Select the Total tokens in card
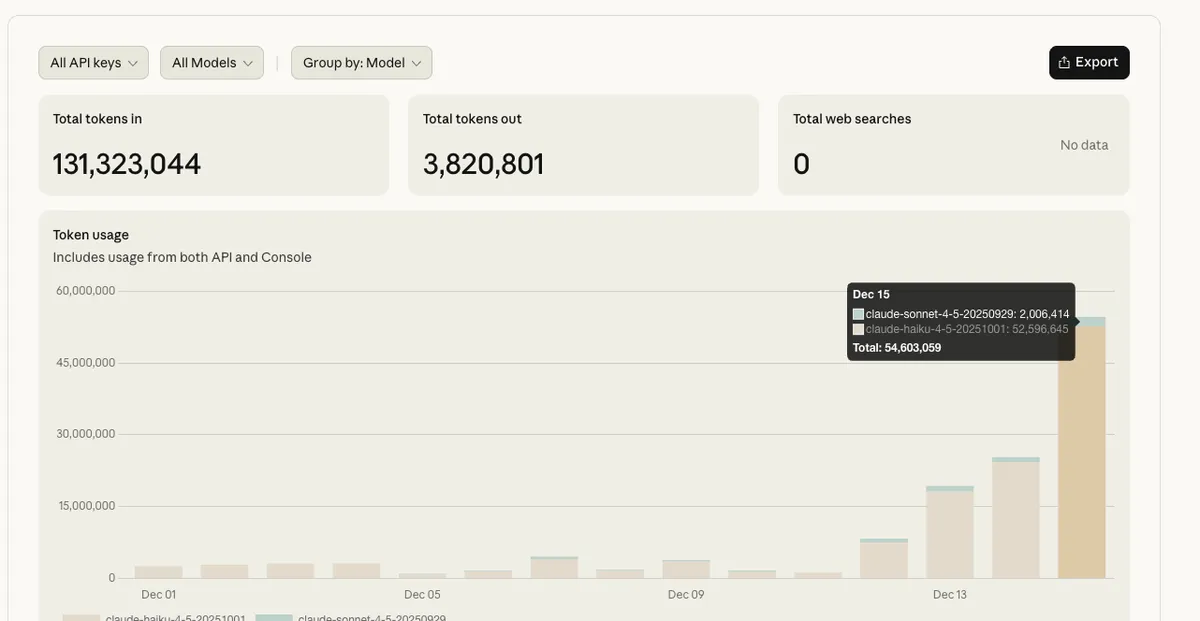This screenshot has height=621, width=1200. pyautogui.click(x=213, y=144)
